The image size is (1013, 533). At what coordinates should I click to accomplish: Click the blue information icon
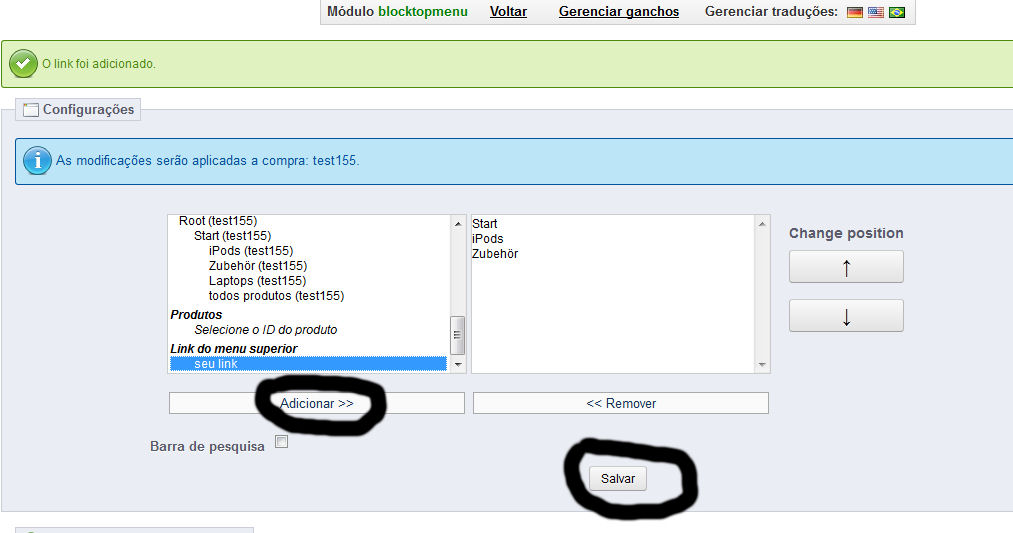[x=37, y=160]
